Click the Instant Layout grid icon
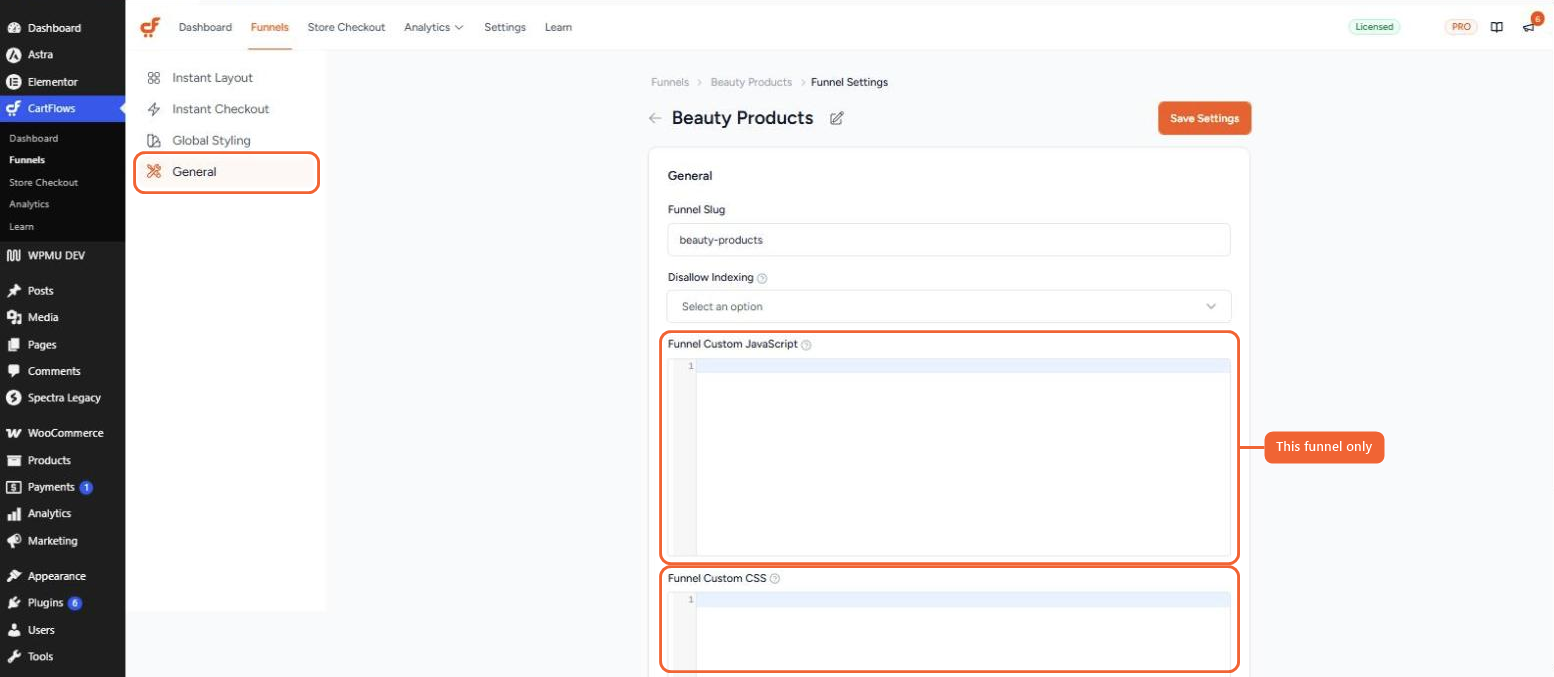 (154, 78)
